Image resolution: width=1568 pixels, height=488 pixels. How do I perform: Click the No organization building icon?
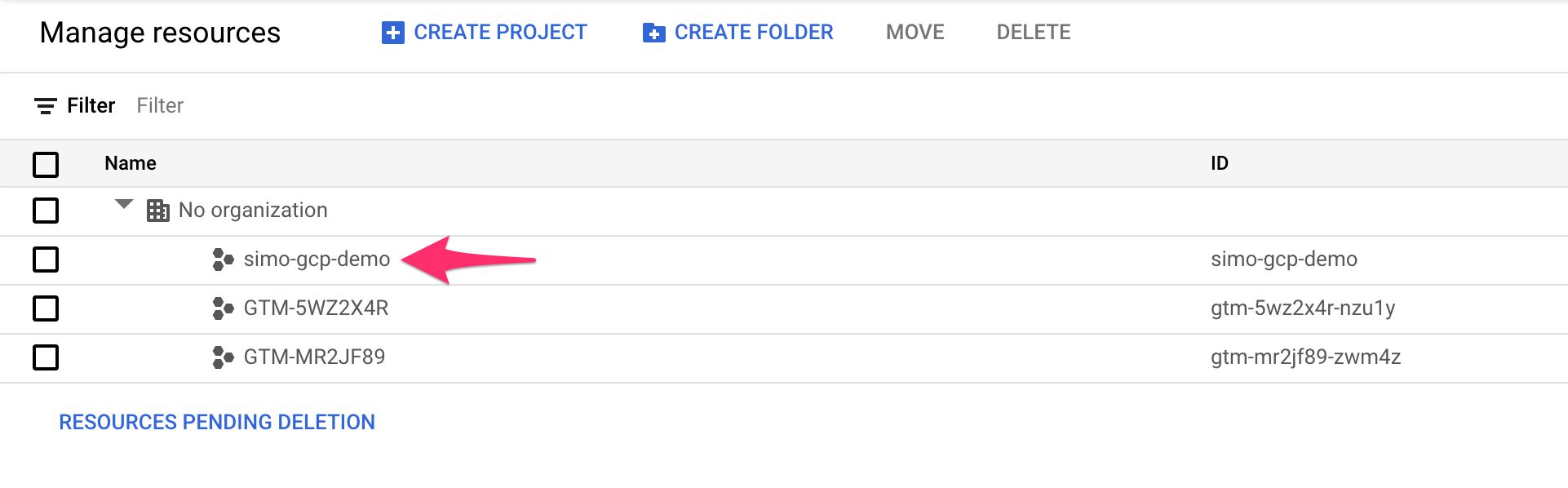click(157, 211)
